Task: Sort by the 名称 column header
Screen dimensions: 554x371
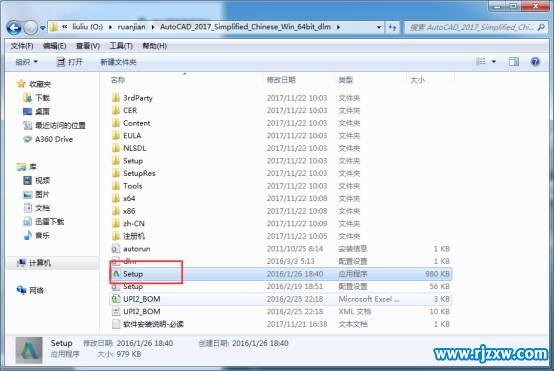Action: click(x=118, y=80)
